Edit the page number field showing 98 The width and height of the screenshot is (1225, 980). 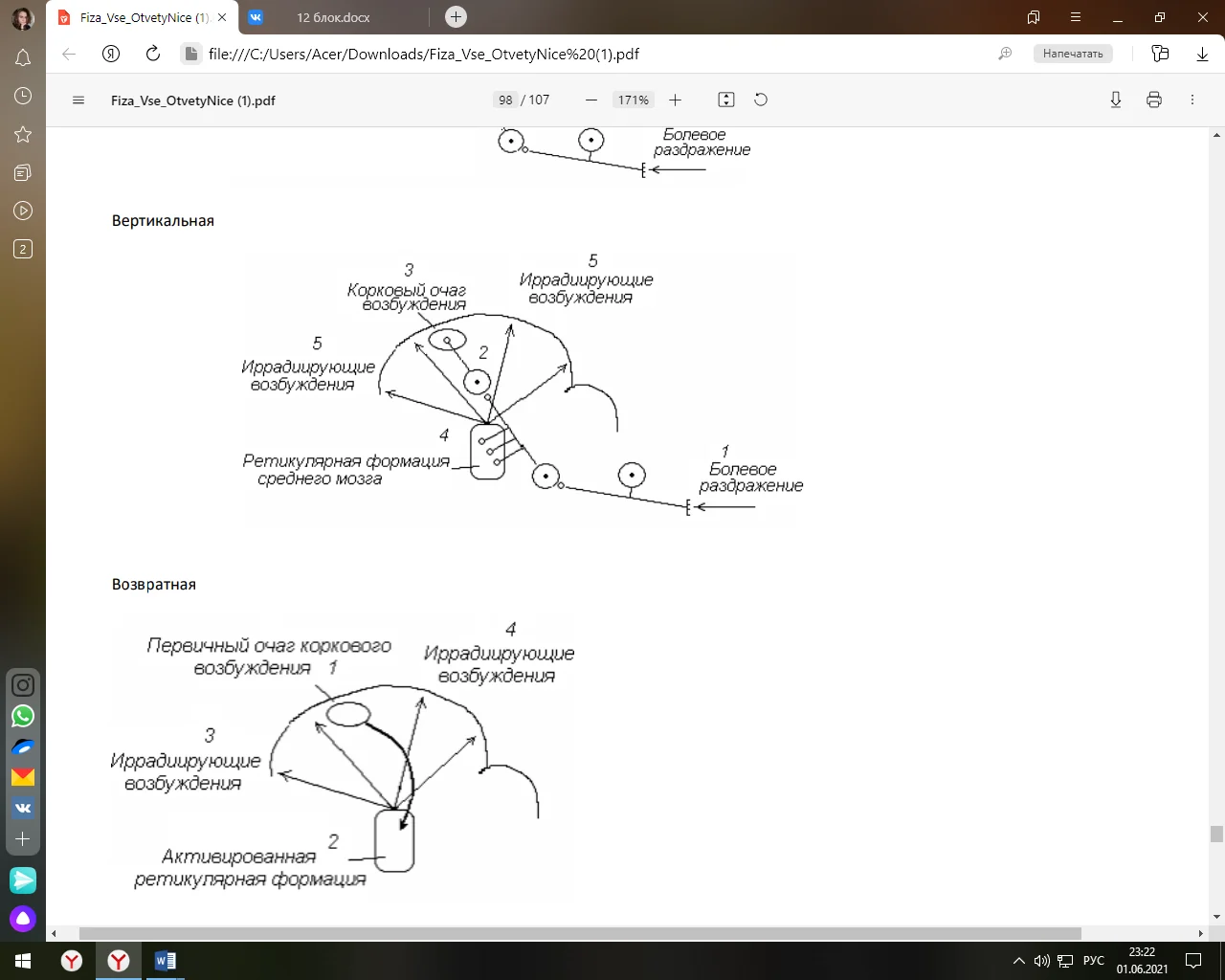click(x=505, y=100)
